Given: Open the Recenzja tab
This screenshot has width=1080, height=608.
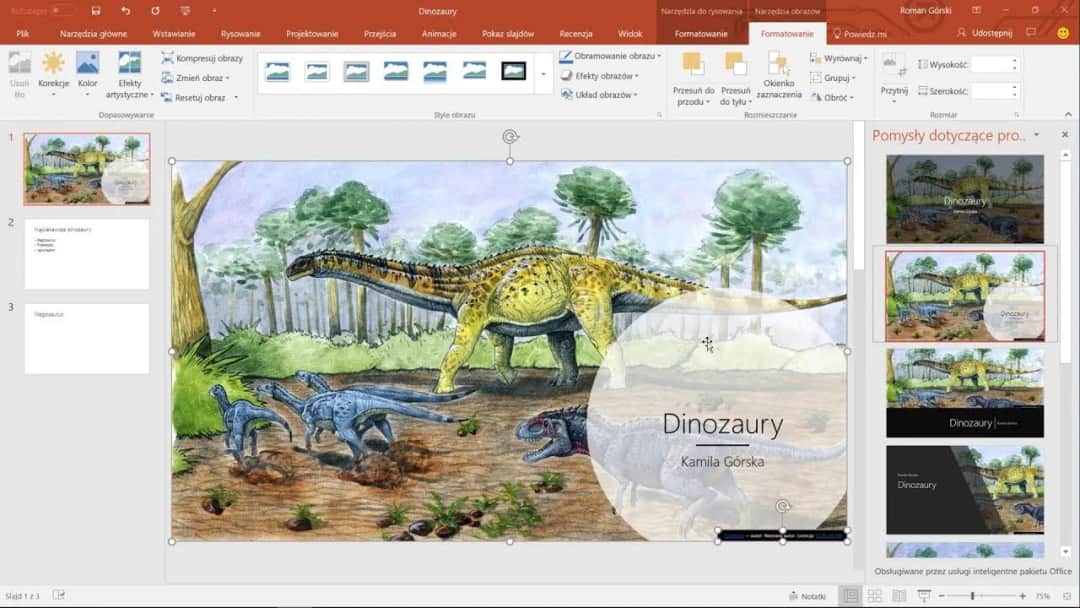Looking at the screenshot, I should tap(576, 32).
